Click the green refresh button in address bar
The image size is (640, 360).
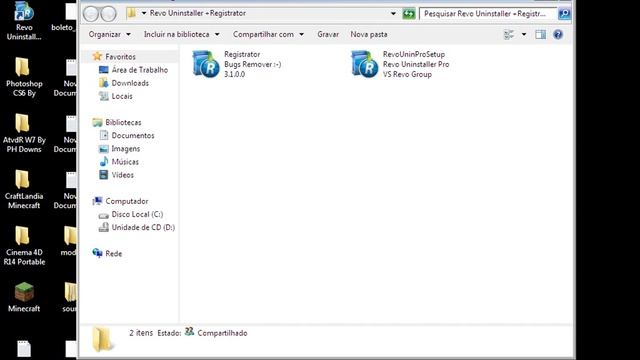pyautogui.click(x=409, y=14)
